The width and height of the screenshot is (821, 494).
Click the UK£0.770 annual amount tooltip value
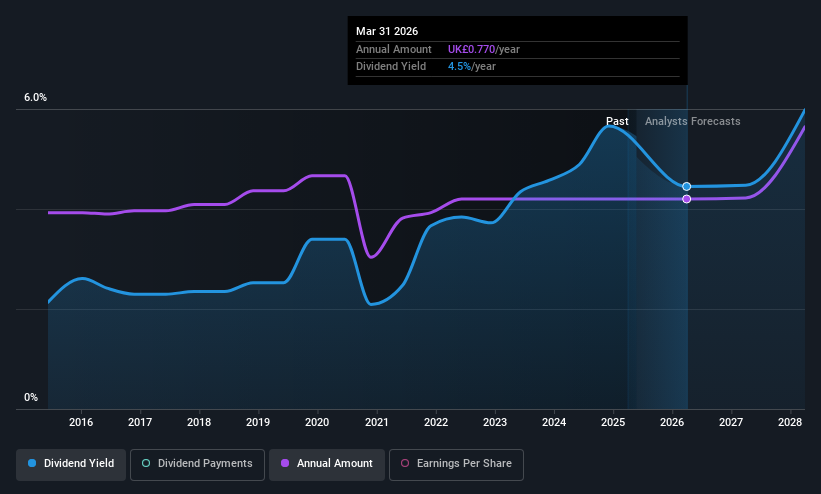pyautogui.click(x=471, y=49)
